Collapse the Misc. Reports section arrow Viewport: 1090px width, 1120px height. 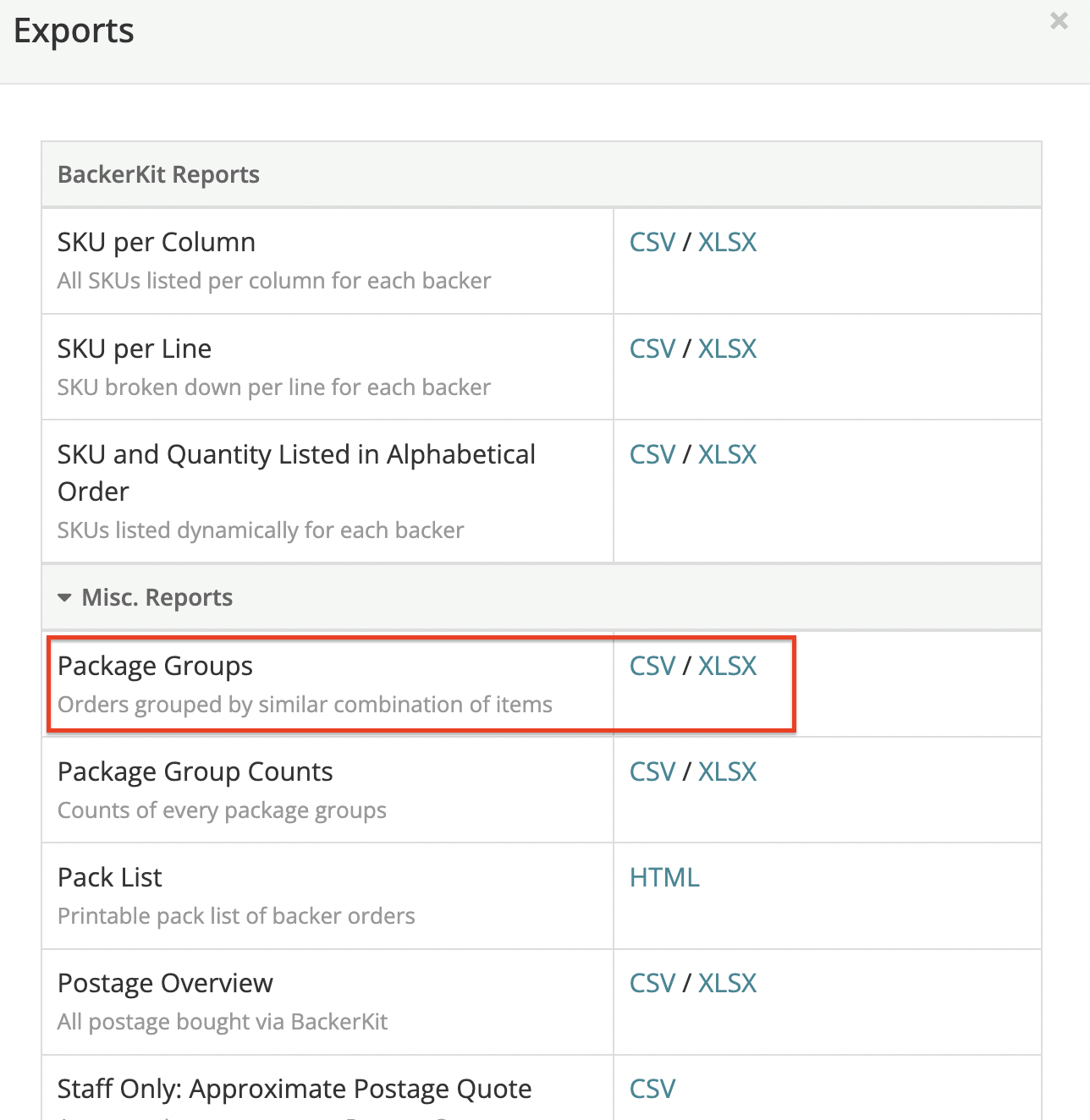64,598
